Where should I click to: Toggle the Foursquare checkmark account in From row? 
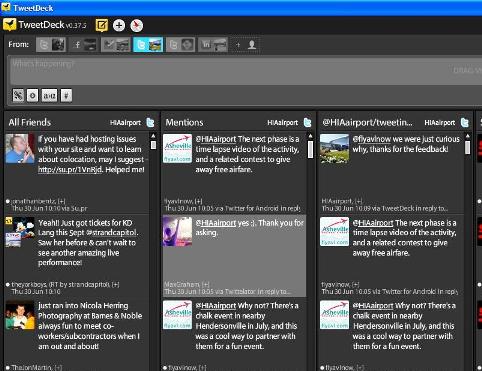pyautogui.click(x=116, y=45)
